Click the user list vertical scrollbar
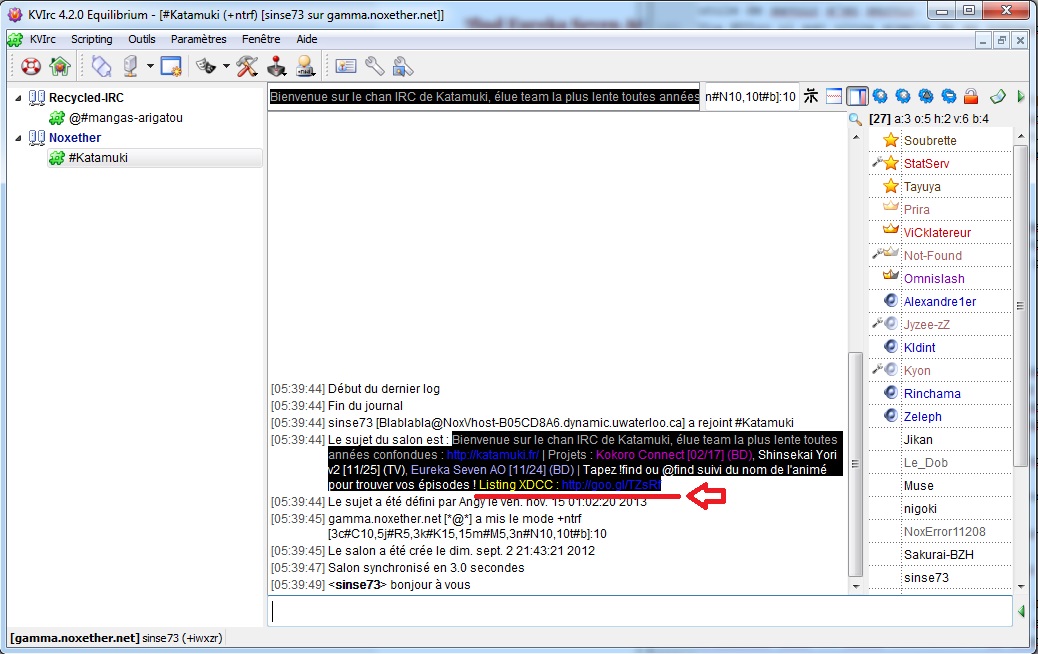Screen dimensions: 1038x654 (1020, 304)
